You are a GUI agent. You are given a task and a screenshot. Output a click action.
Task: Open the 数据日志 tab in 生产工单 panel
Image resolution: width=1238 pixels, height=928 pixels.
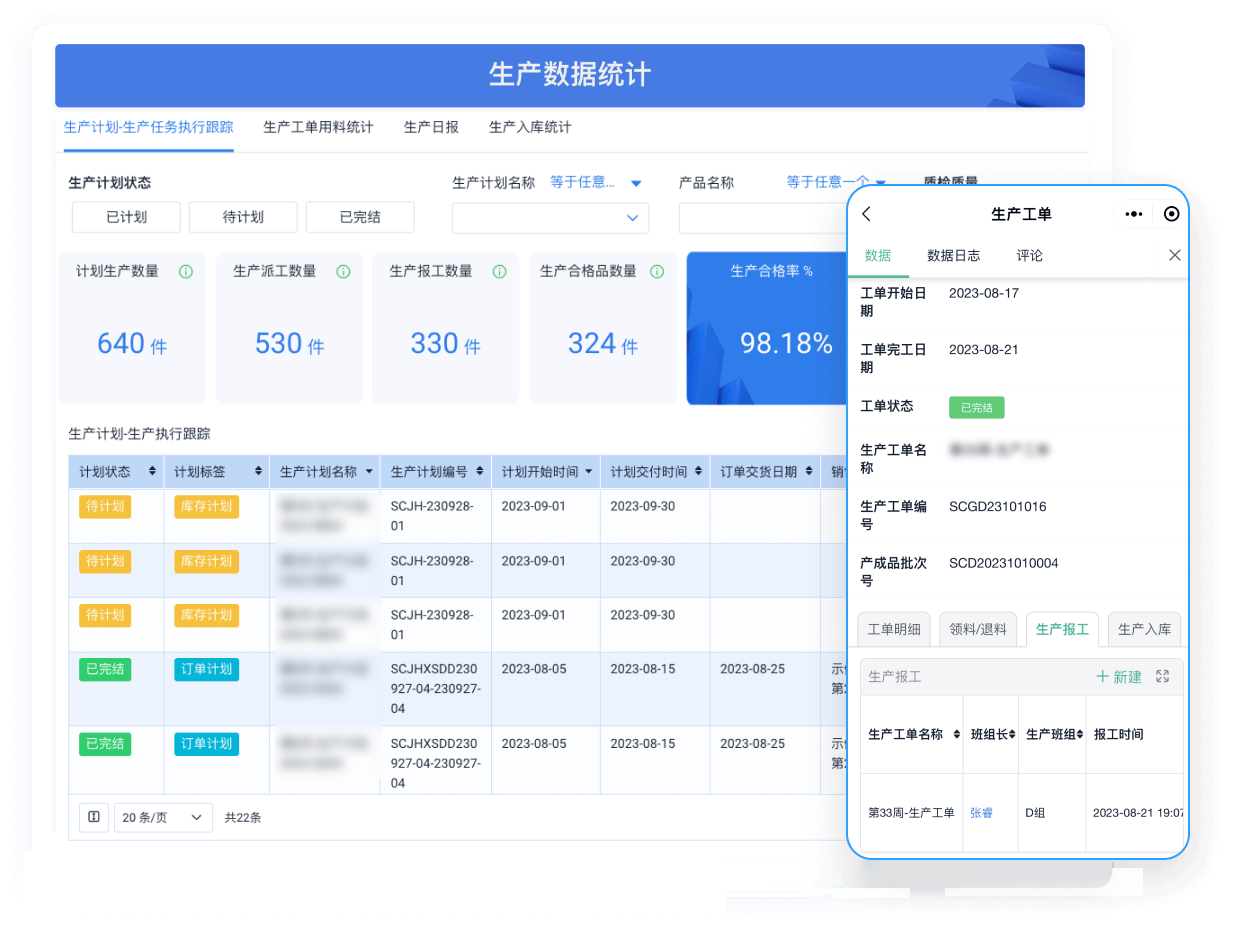coord(954,255)
